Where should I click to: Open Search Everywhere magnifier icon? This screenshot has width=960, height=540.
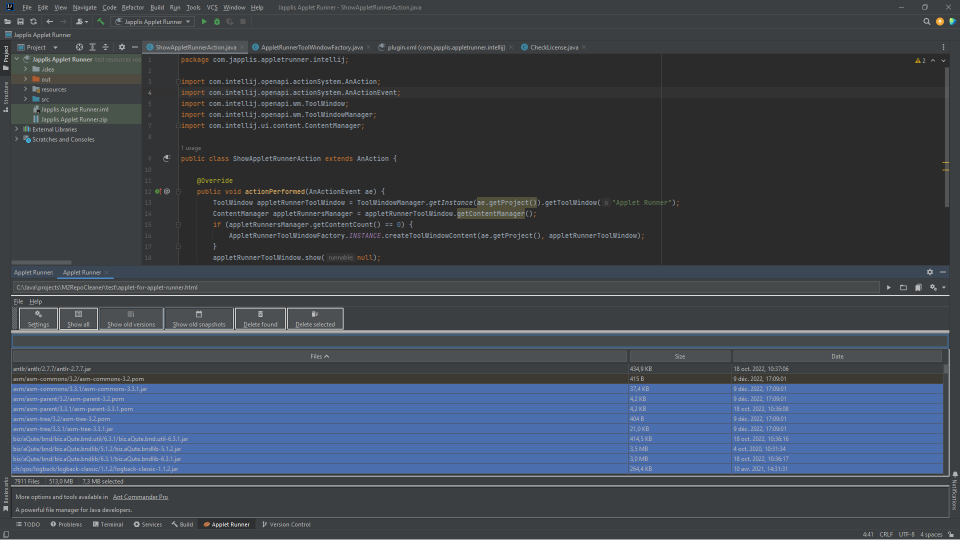coord(927,21)
